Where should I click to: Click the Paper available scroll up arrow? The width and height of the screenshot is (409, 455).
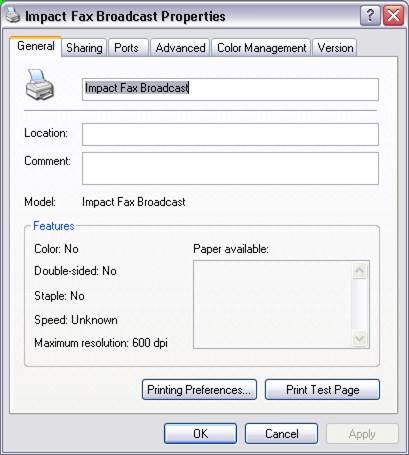360,271
